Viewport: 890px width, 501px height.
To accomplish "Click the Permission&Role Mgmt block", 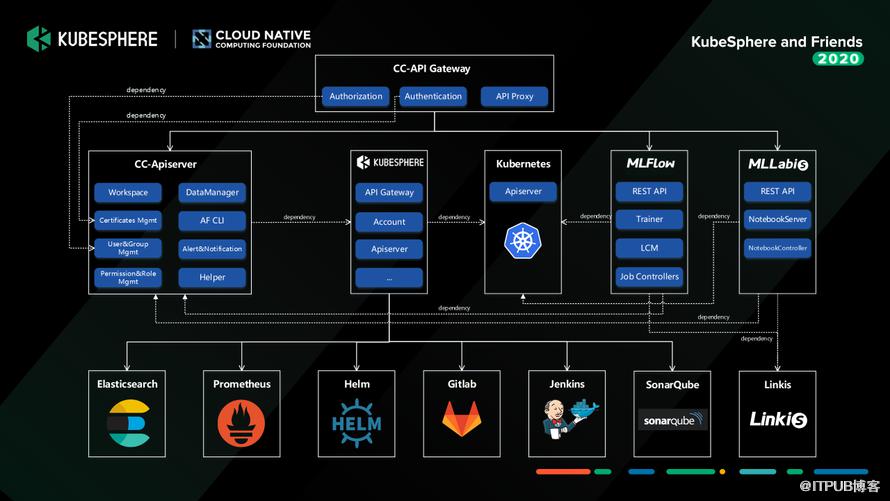I will tap(128, 277).
